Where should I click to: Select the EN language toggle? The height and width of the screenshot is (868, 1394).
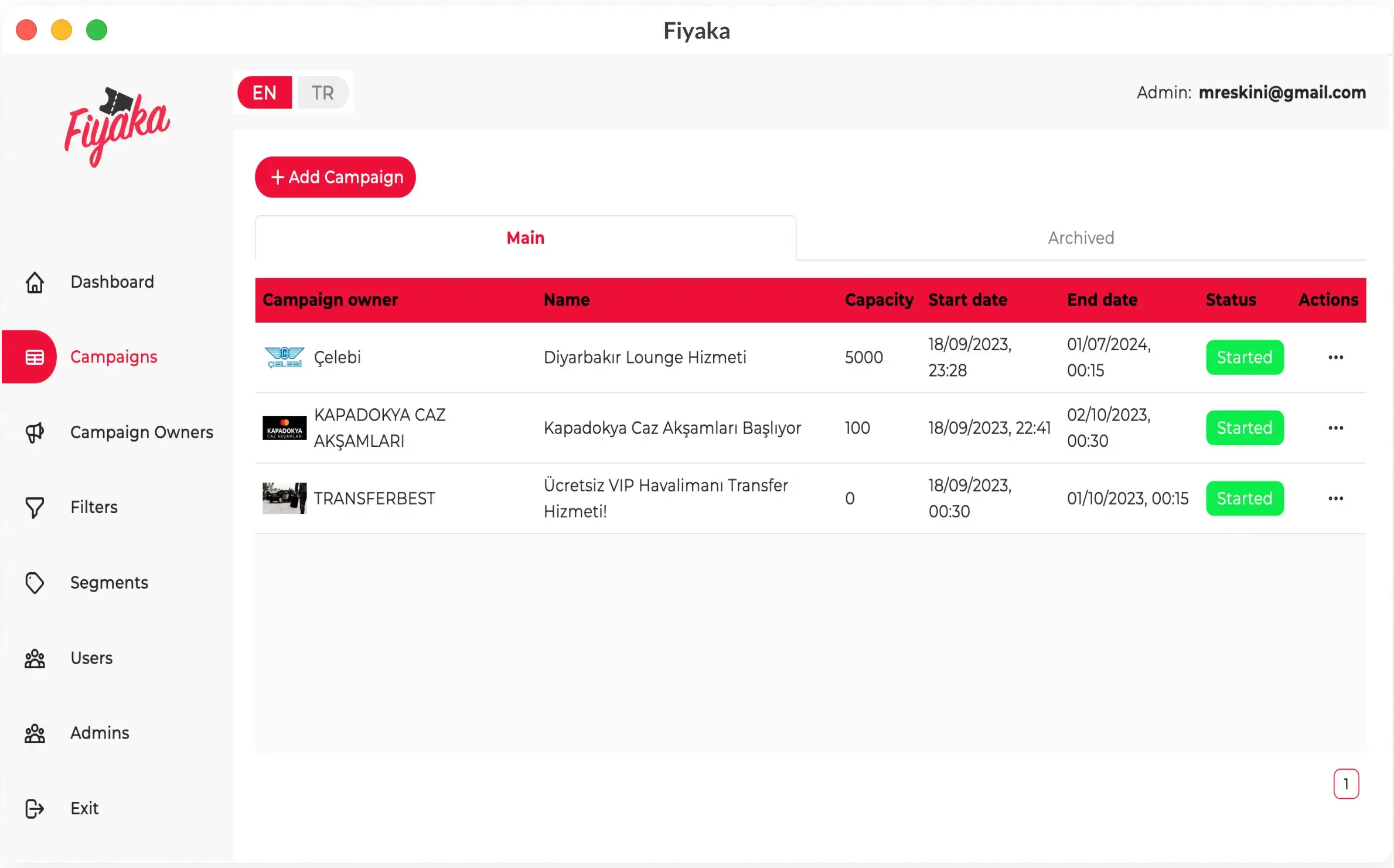click(265, 93)
